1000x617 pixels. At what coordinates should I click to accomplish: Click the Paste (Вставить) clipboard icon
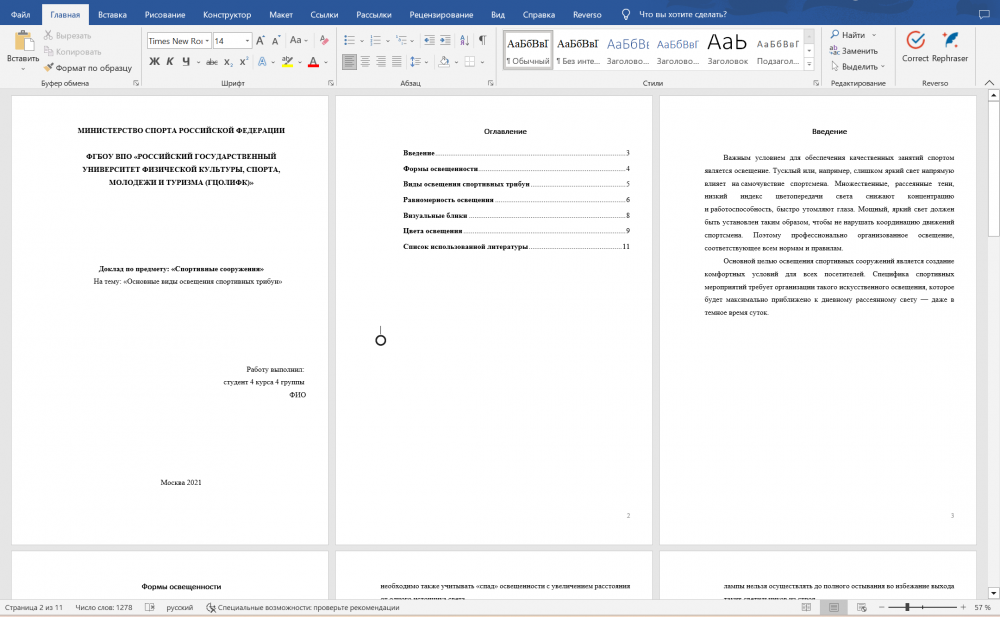(x=24, y=40)
